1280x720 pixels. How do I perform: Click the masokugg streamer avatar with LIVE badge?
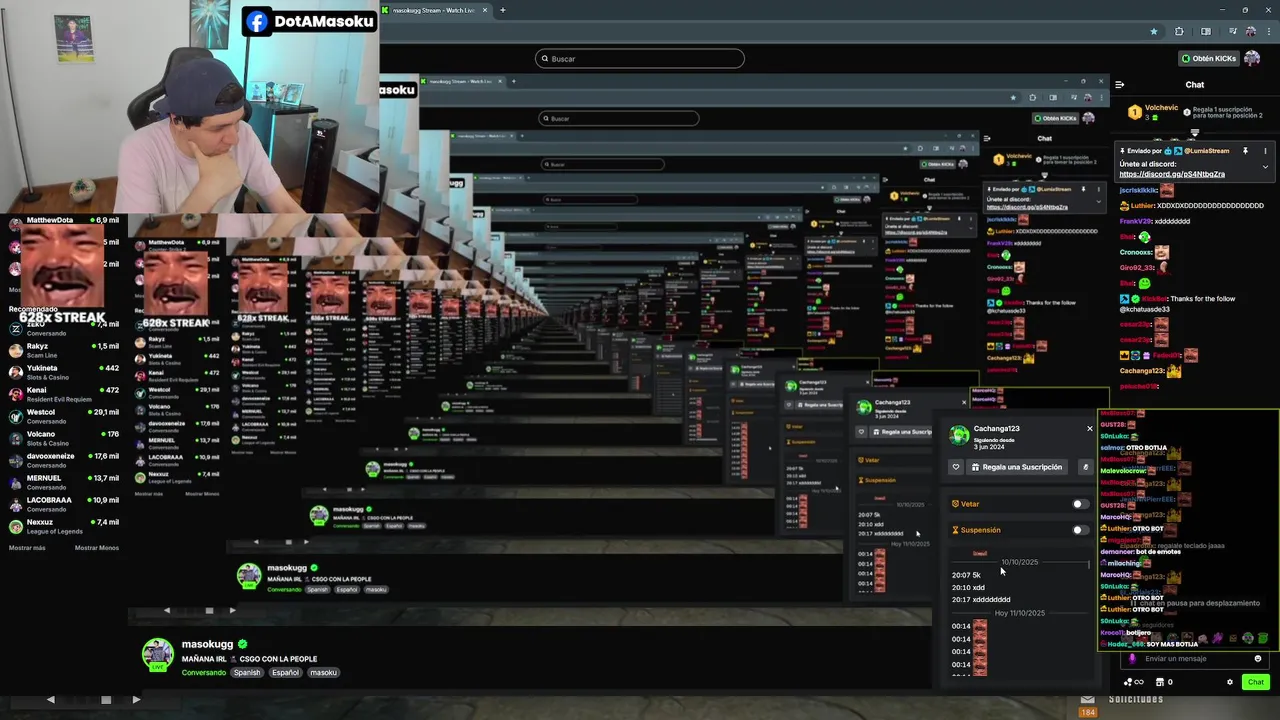[x=158, y=655]
